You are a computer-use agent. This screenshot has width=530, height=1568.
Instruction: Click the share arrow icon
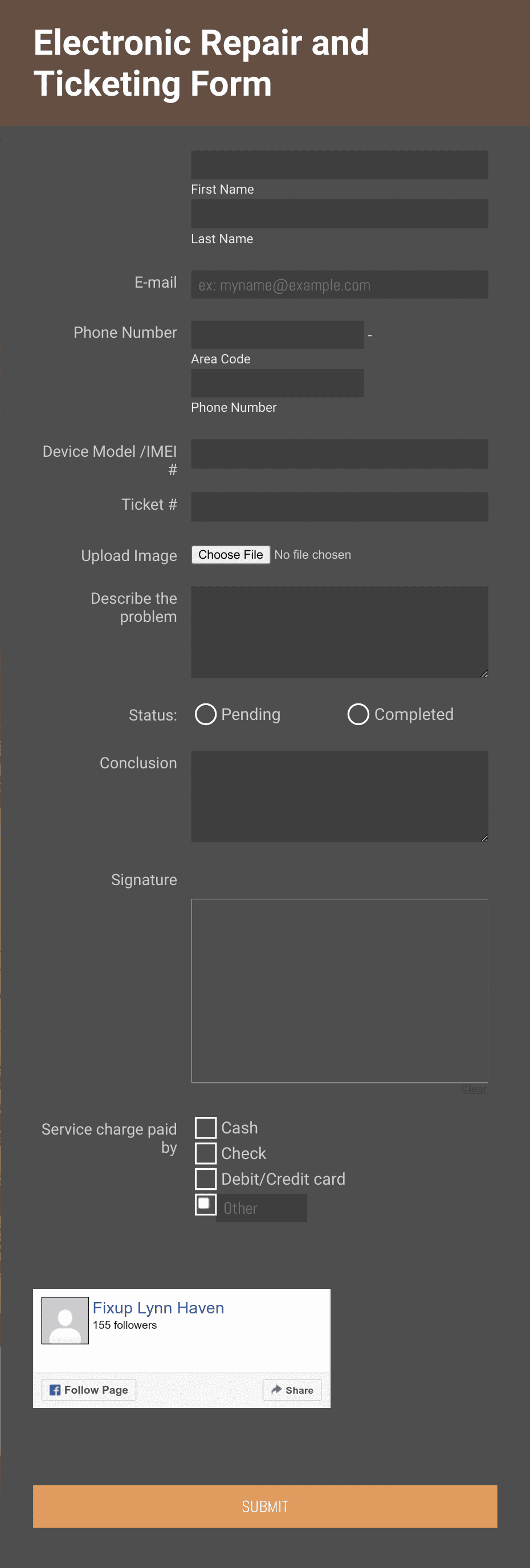point(276,1390)
